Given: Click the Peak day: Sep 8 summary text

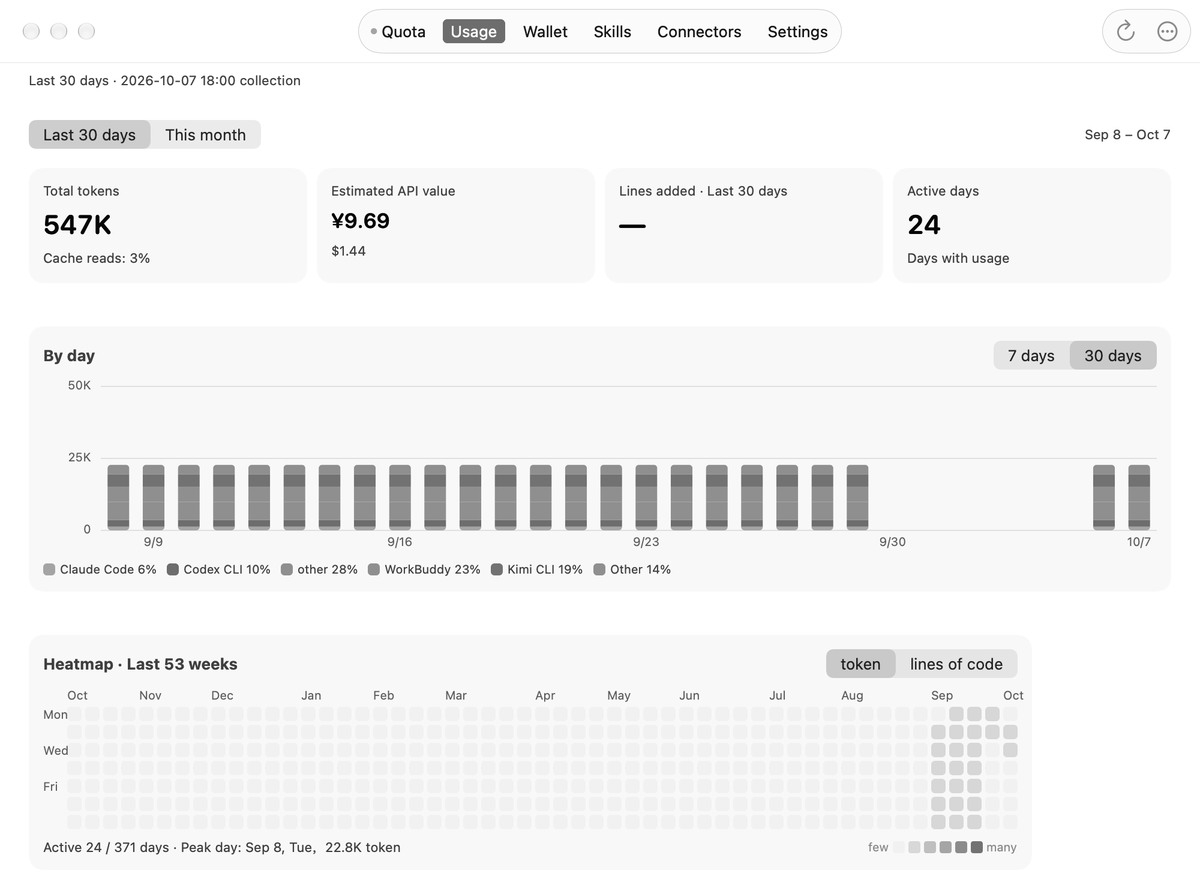Looking at the screenshot, I should tap(290, 847).
